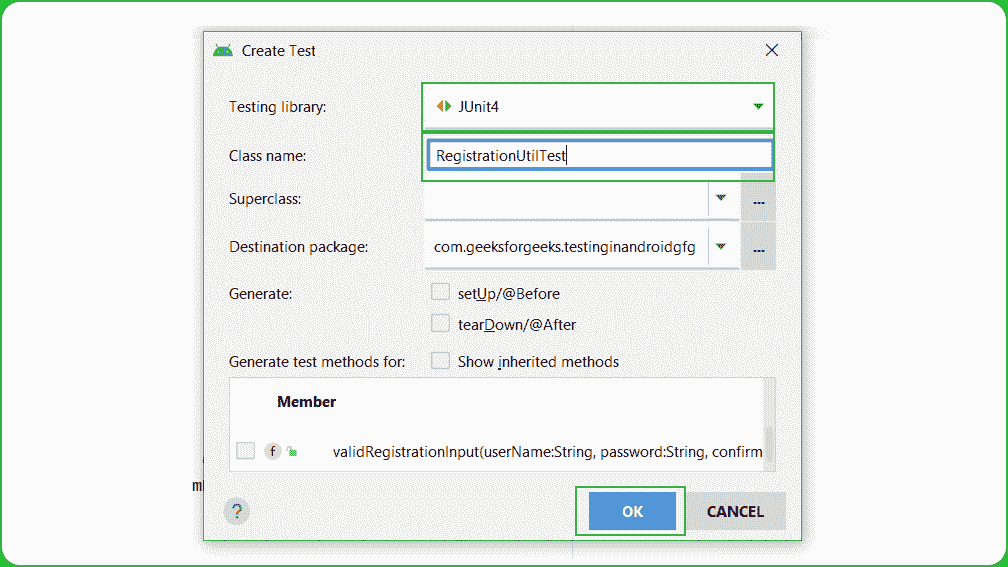This screenshot has width=1008, height=567.
Task: Open help with the question mark icon
Action: tap(237, 511)
